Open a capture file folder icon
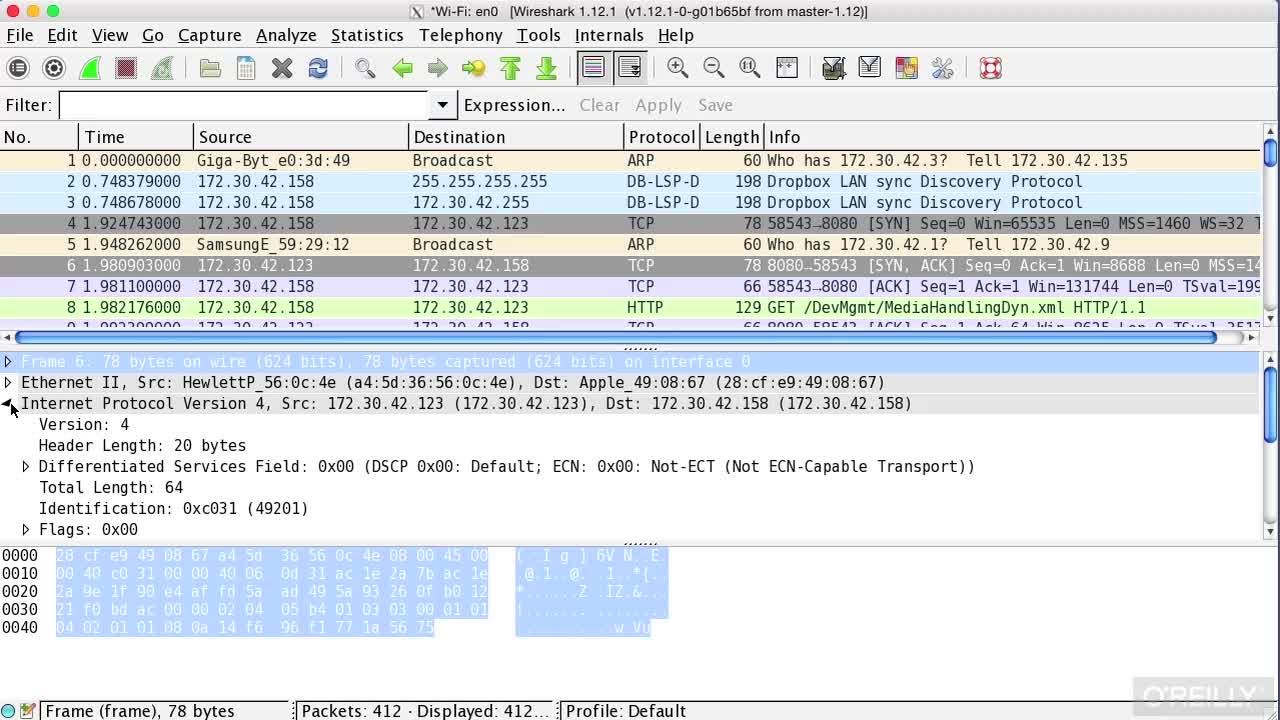 [x=210, y=68]
